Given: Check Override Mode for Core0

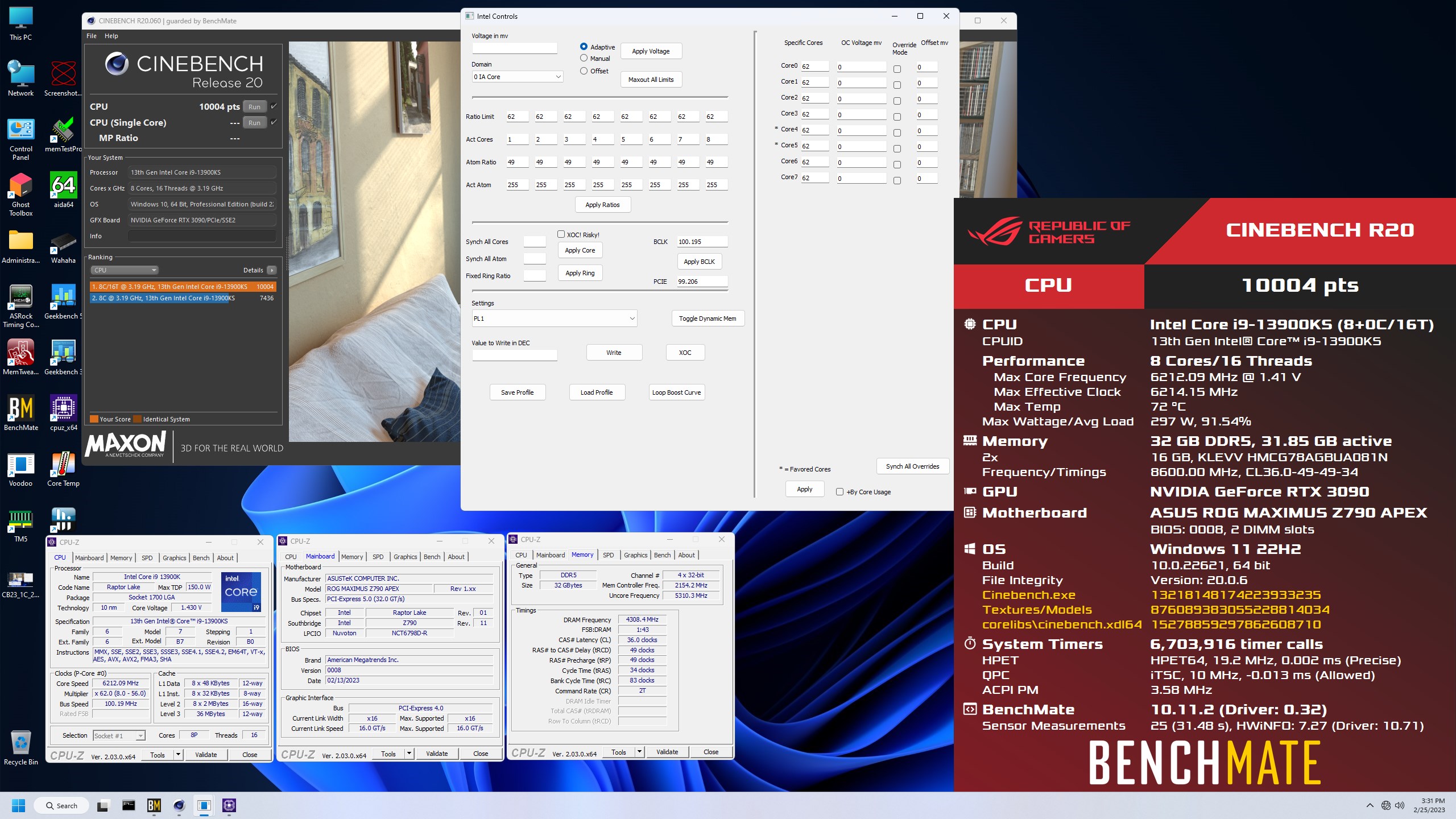Looking at the screenshot, I should point(897,69).
